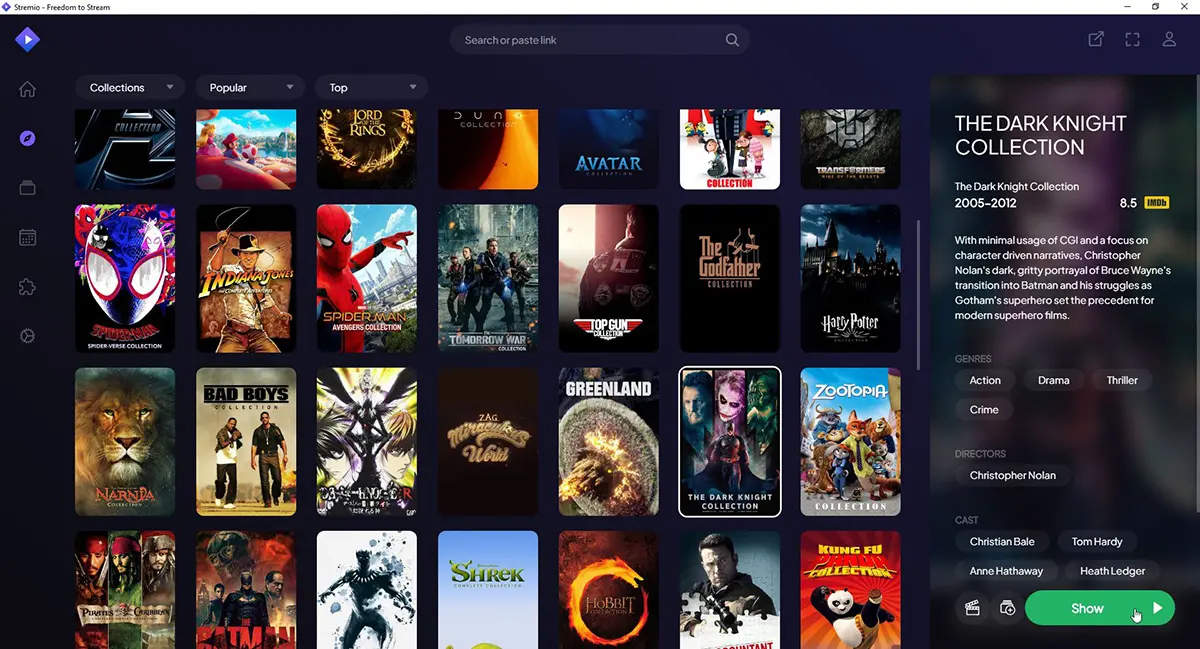This screenshot has width=1200, height=649.
Task: Select the Thriller genre tag
Action: [x=1121, y=380]
